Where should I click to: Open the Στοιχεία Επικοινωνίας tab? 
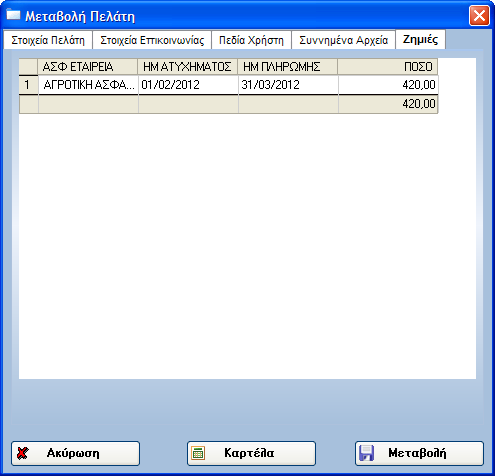pos(152,40)
